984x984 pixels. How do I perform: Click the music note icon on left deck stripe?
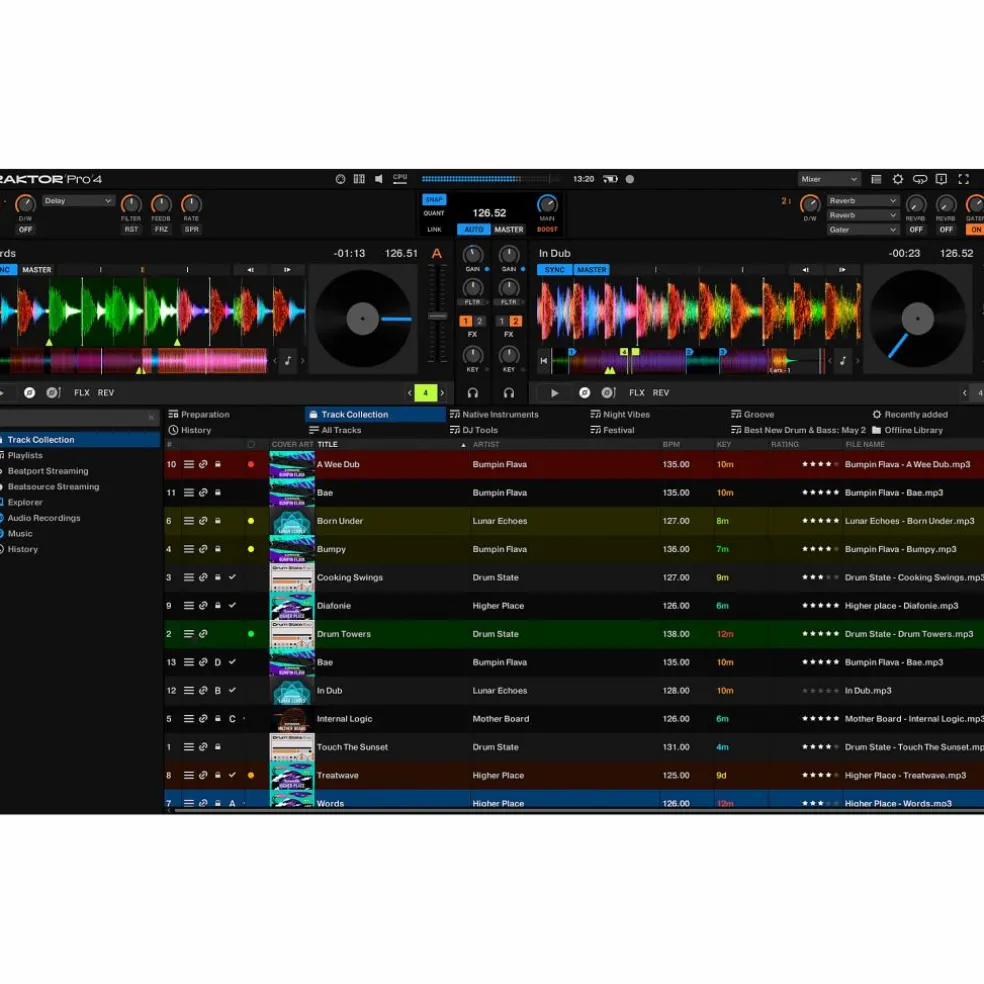pyautogui.click(x=288, y=360)
